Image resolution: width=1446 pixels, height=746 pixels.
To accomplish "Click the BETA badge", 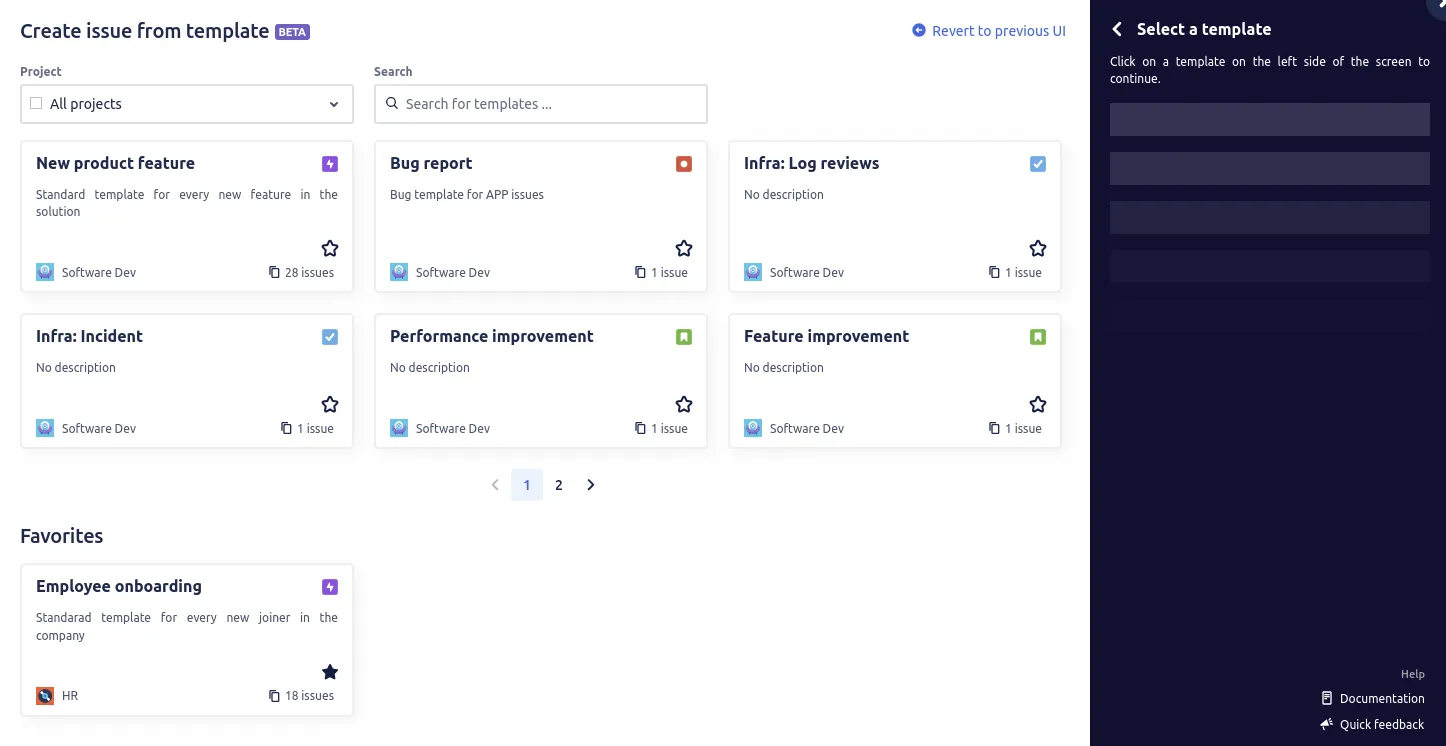I will tap(292, 32).
